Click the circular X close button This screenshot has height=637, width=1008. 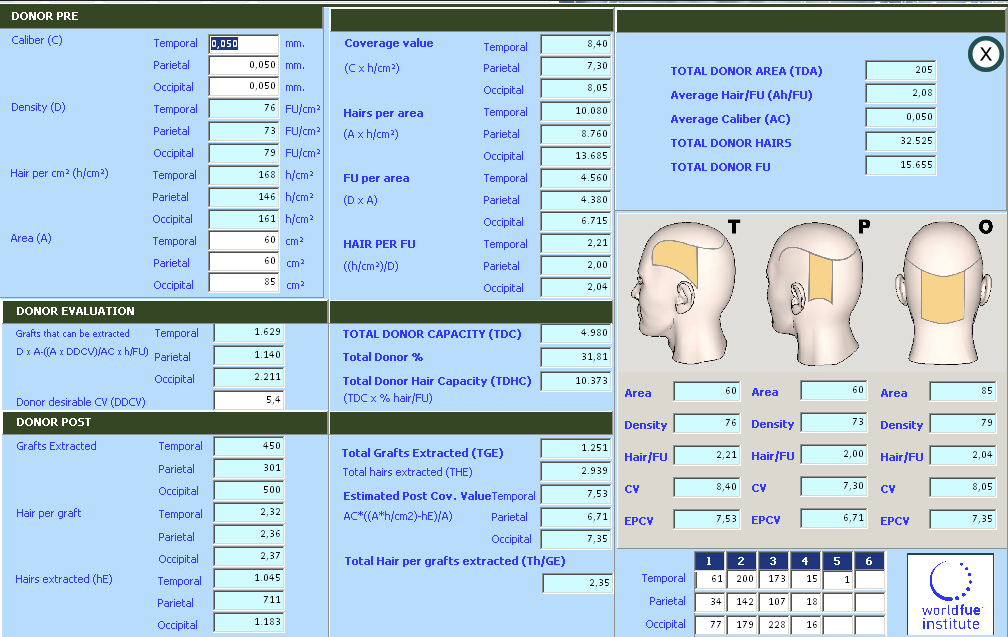coord(985,54)
